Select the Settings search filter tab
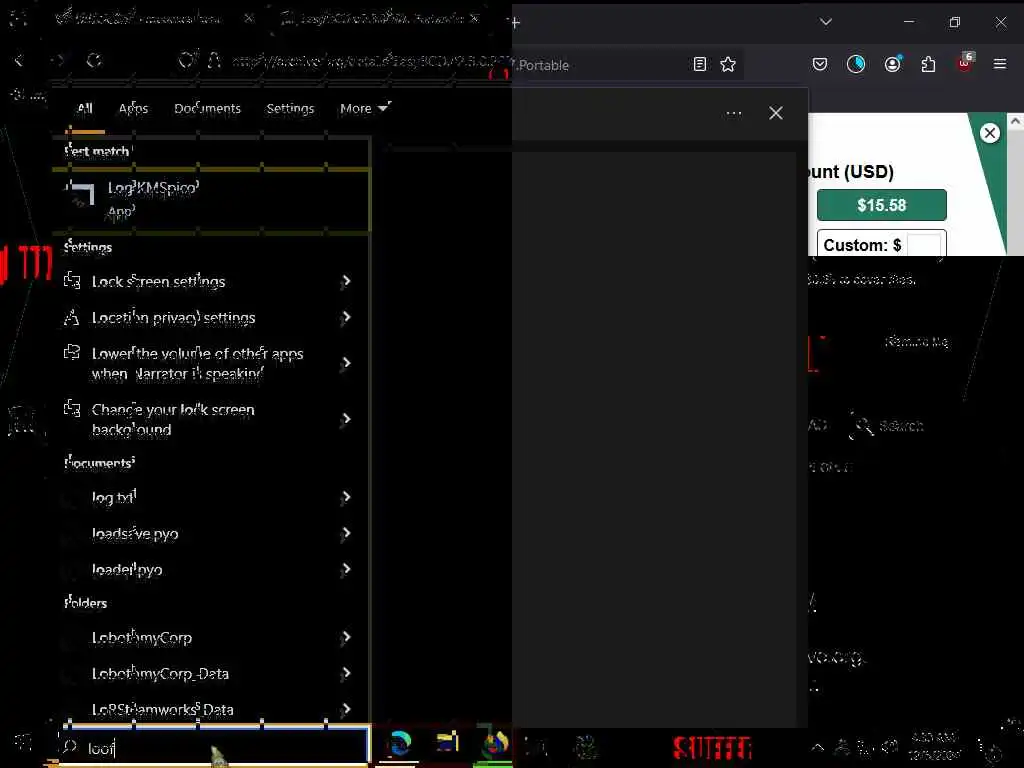The width and height of the screenshot is (1024, 768). tap(290, 108)
